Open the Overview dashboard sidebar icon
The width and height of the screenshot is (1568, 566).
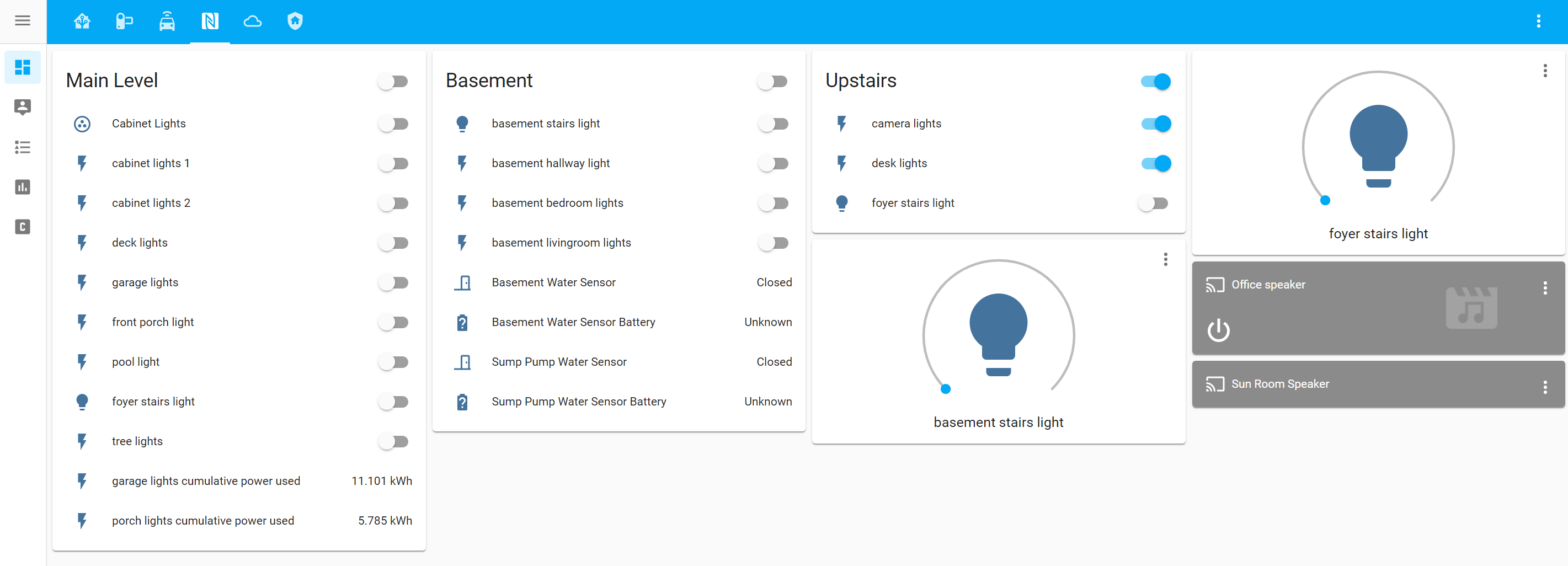coord(23,67)
